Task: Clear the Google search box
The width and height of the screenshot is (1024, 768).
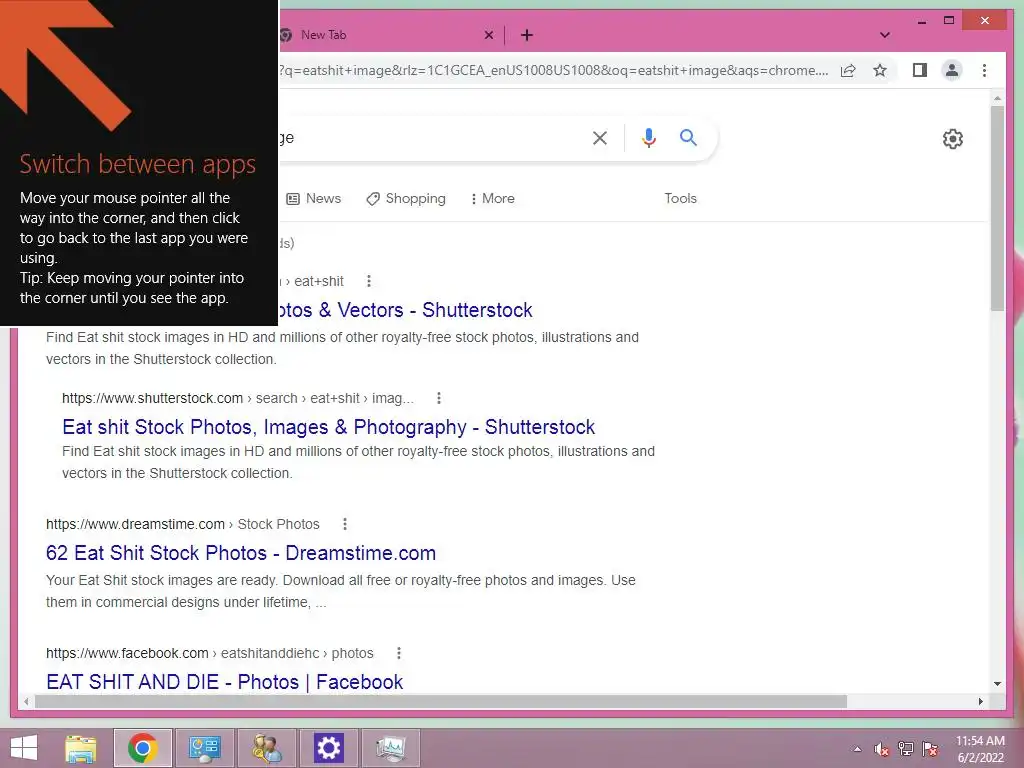Action: [600, 138]
